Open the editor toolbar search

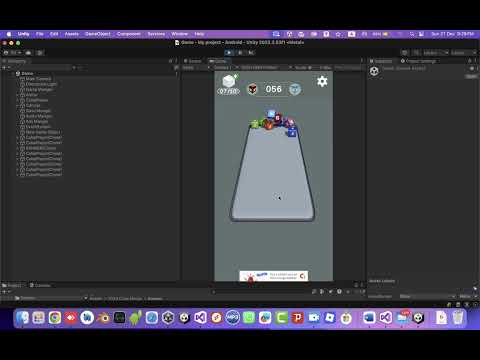click(x=416, y=53)
